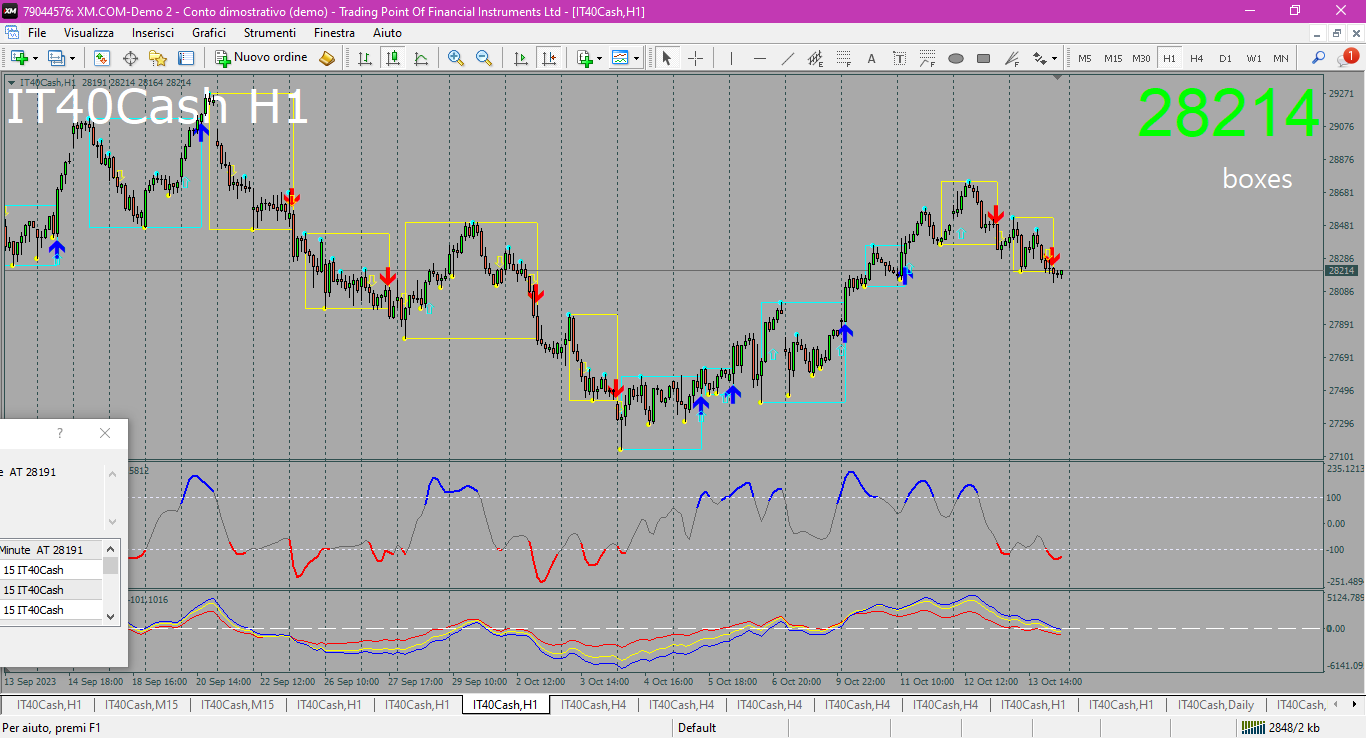Click the alert list scrollbar down arrow
Image resolution: width=1366 pixels, height=738 pixels.
click(x=112, y=617)
